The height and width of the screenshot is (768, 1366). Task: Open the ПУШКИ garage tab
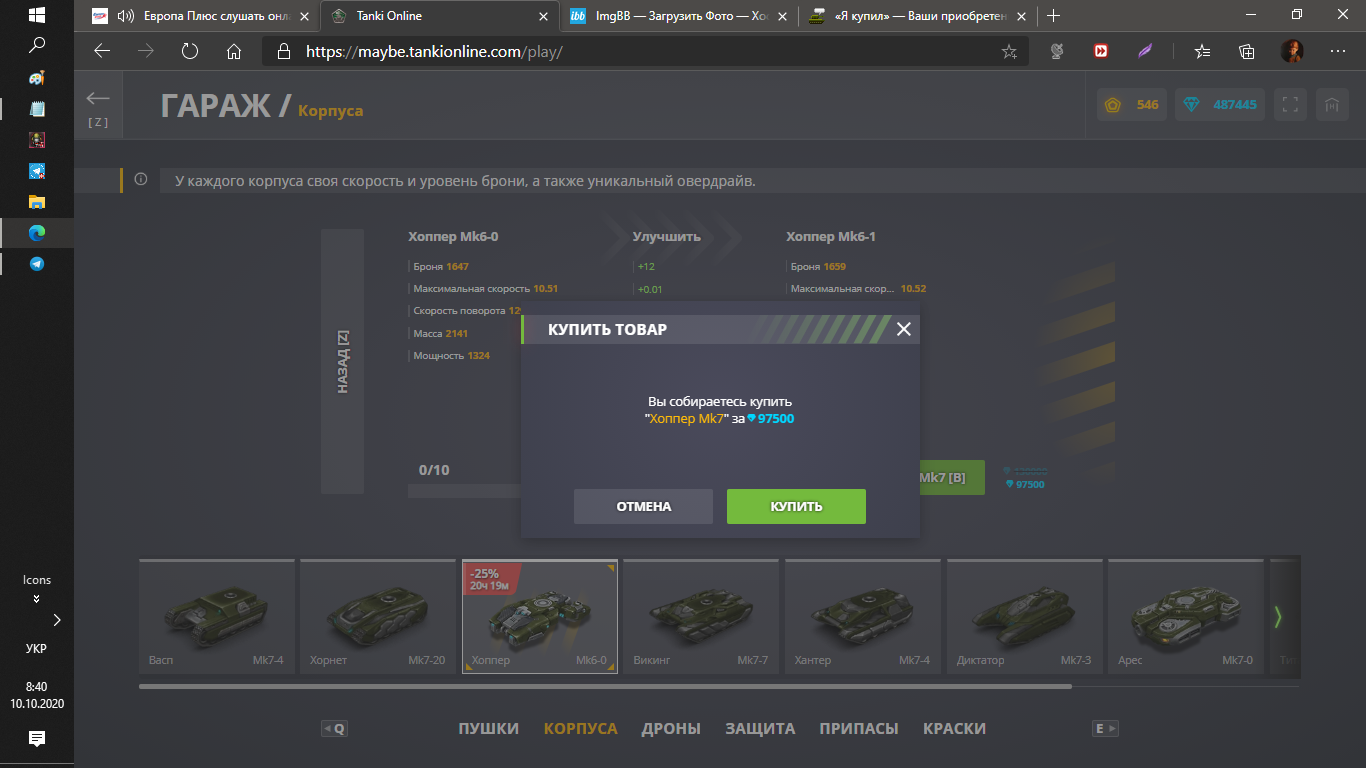[x=489, y=729]
